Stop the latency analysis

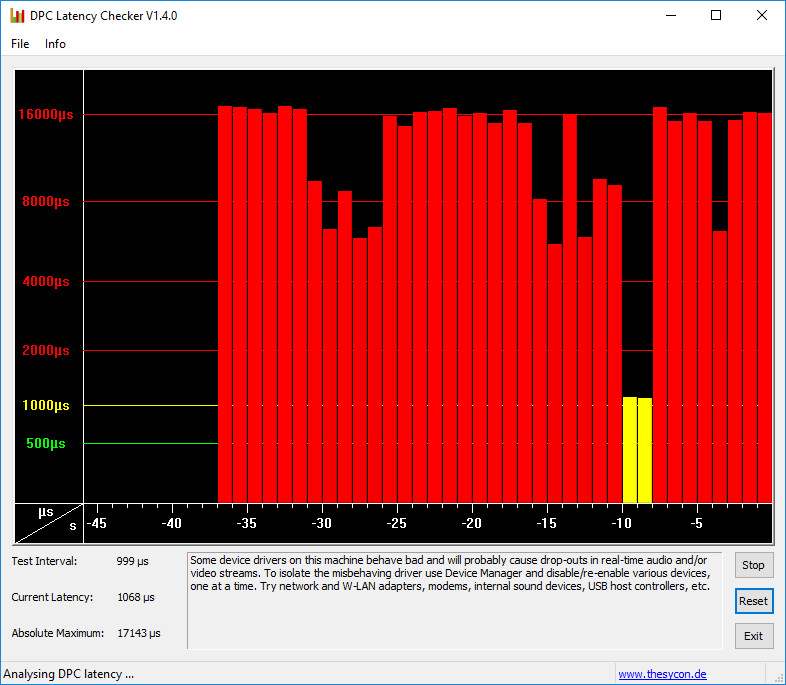[x=753, y=565]
